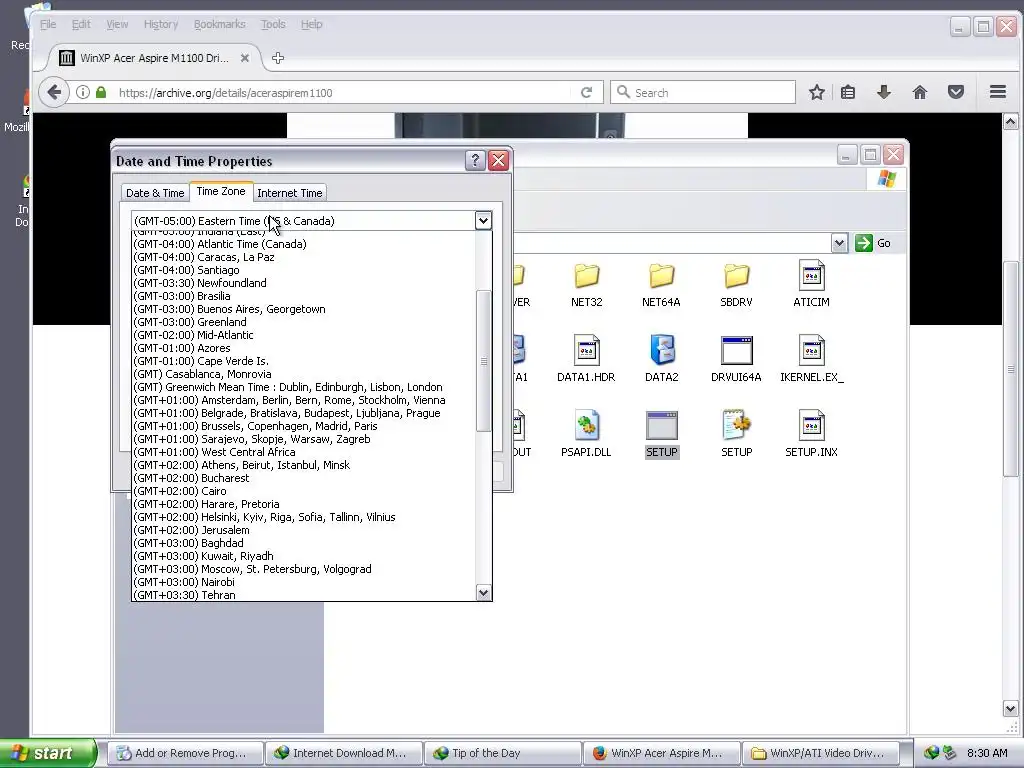Select the IKERNEL.EX_ file

[812, 359]
